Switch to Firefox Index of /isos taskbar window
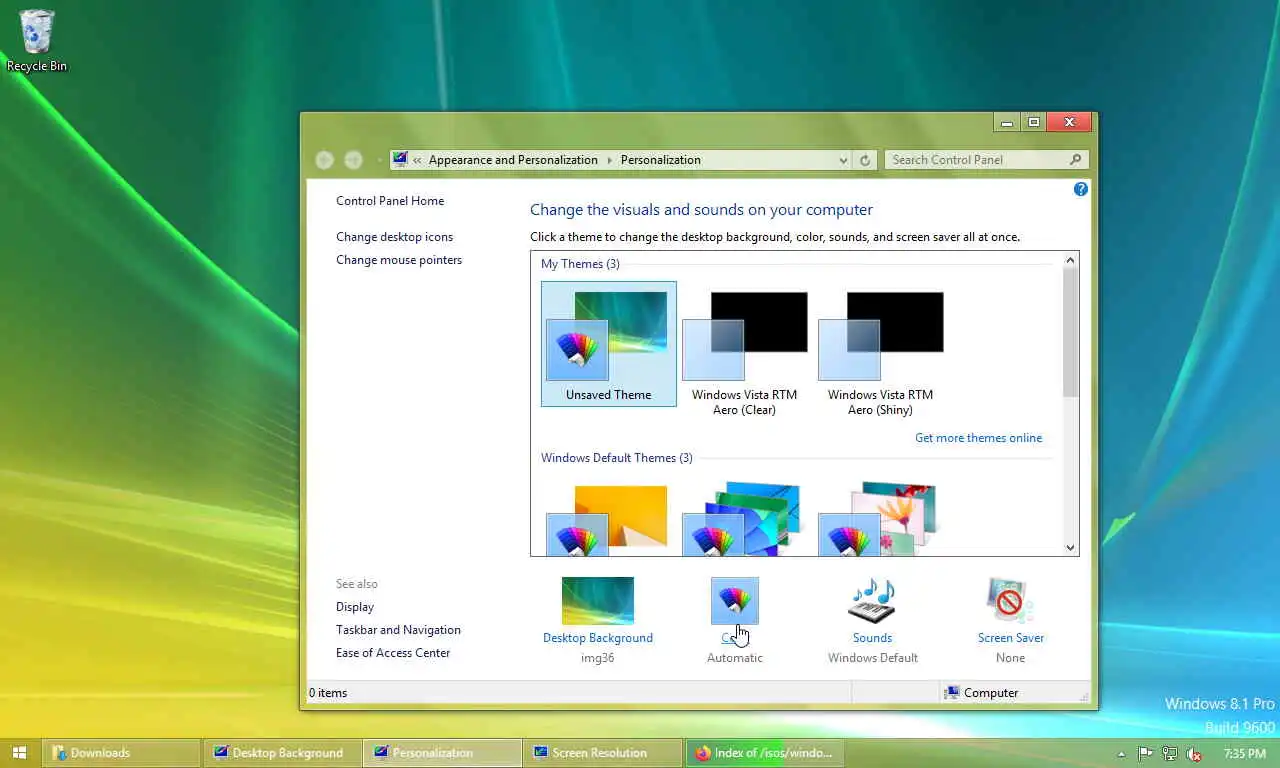 pos(765,753)
